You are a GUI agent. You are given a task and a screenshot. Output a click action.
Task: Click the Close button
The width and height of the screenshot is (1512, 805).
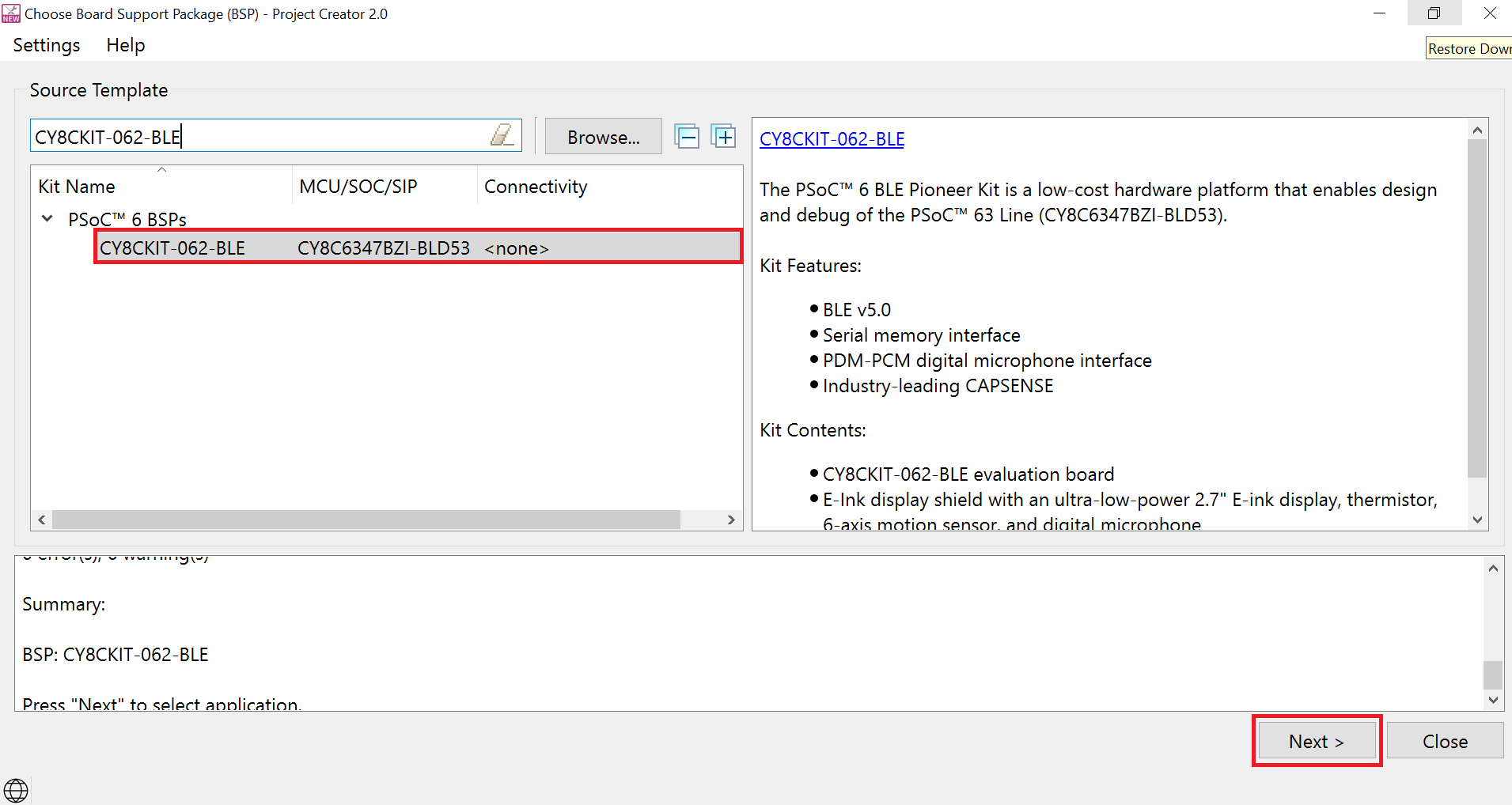click(1445, 741)
